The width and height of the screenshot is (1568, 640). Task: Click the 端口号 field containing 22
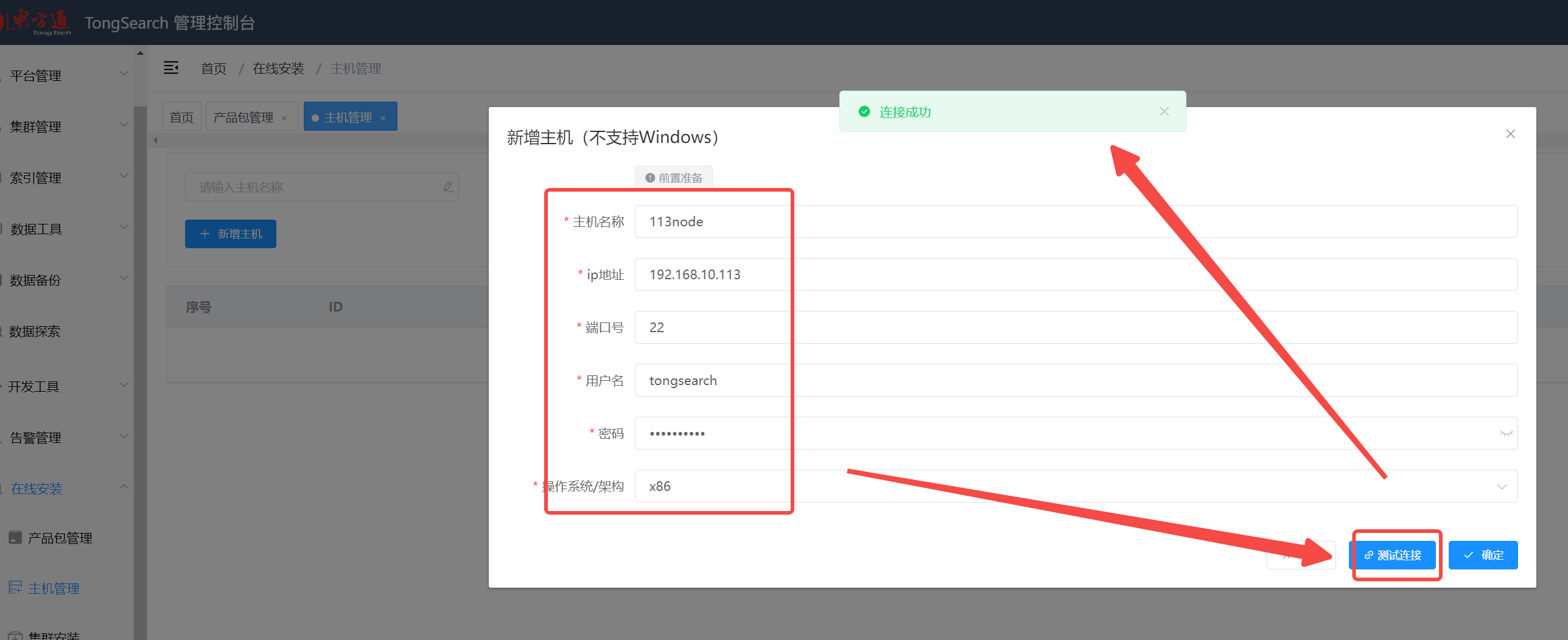click(x=1076, y=327)
